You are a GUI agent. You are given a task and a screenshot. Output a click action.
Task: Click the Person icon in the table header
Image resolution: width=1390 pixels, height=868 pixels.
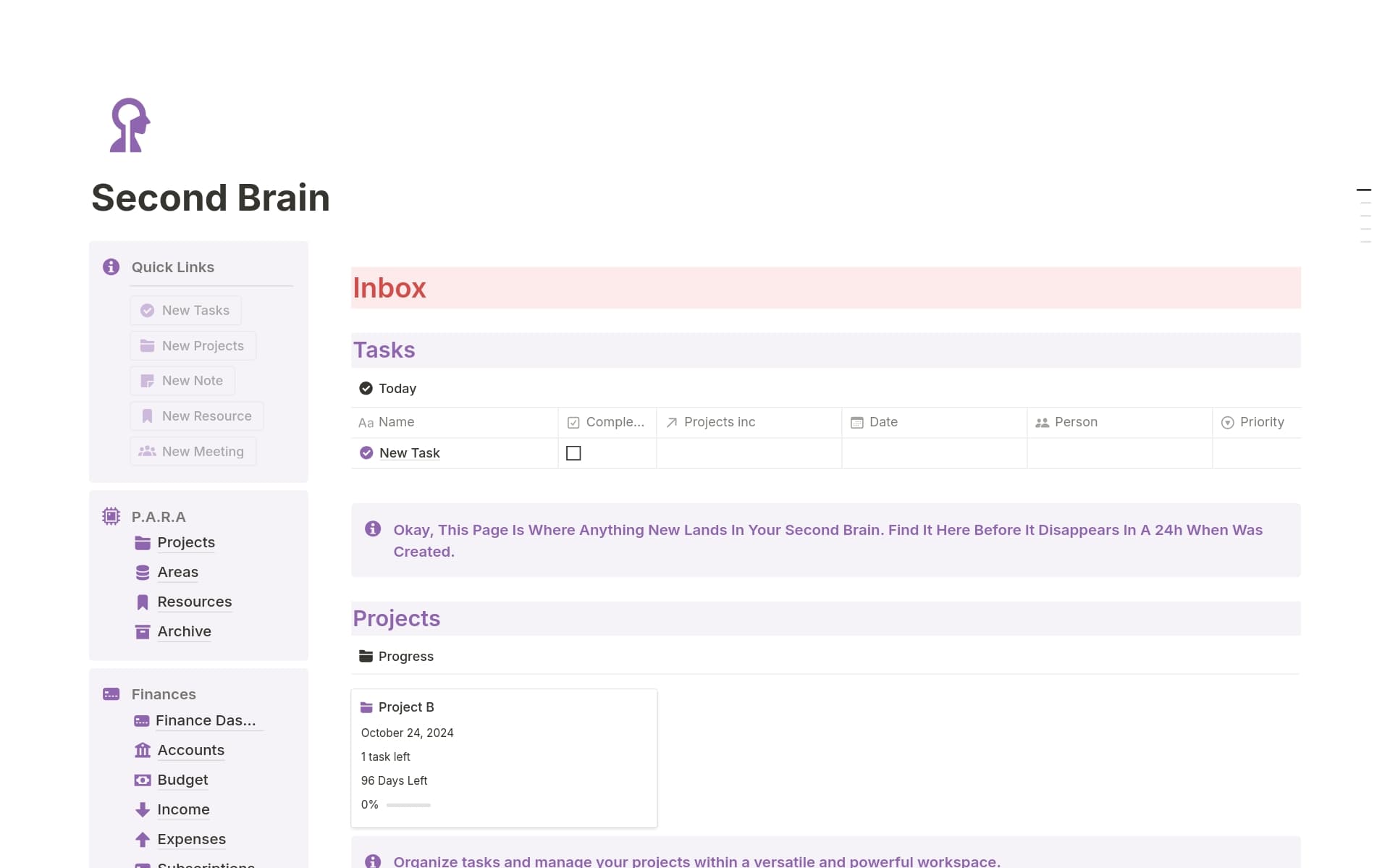point(1042,421)
